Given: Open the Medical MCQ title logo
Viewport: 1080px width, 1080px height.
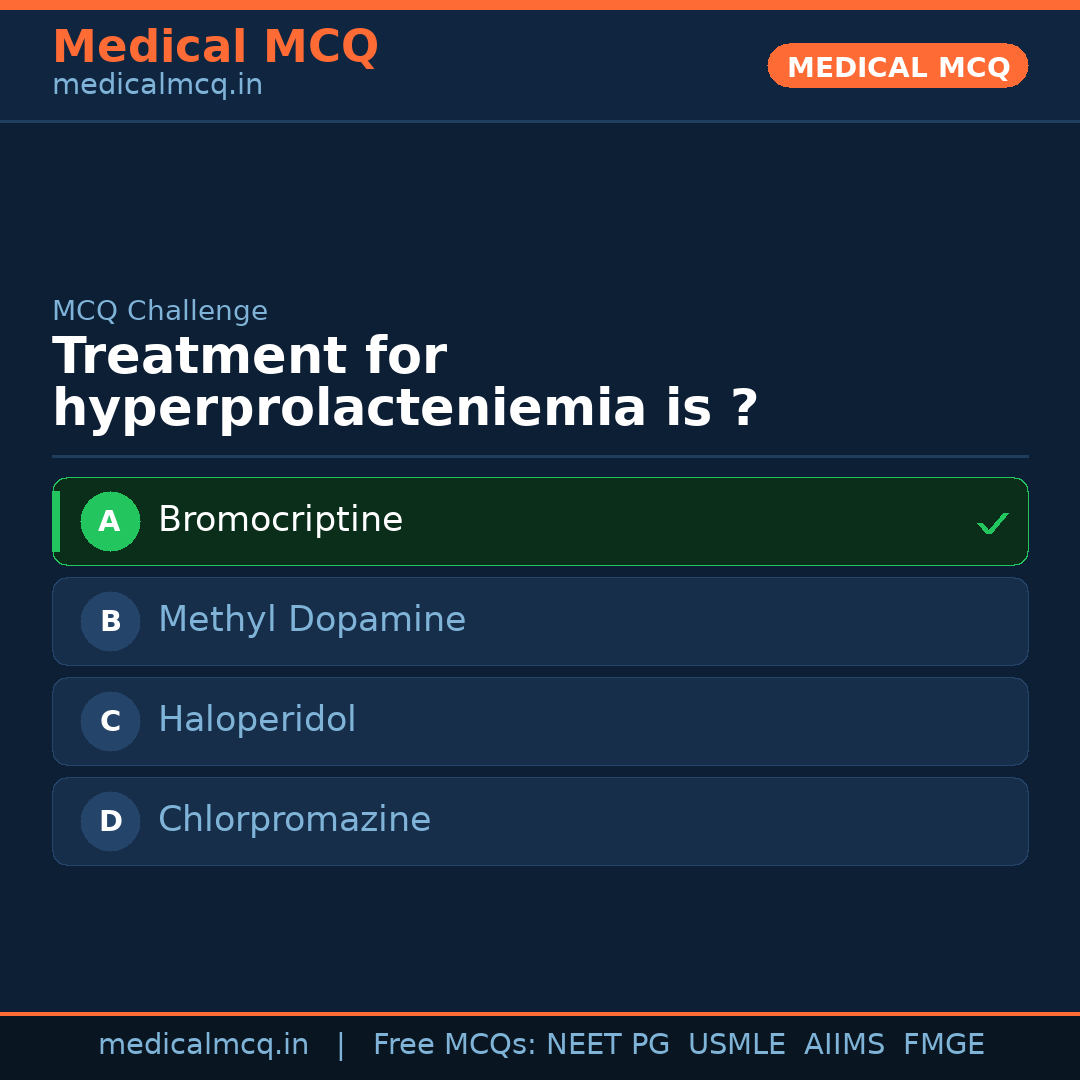Looking at the screenshot, I should tap(215, 47).
